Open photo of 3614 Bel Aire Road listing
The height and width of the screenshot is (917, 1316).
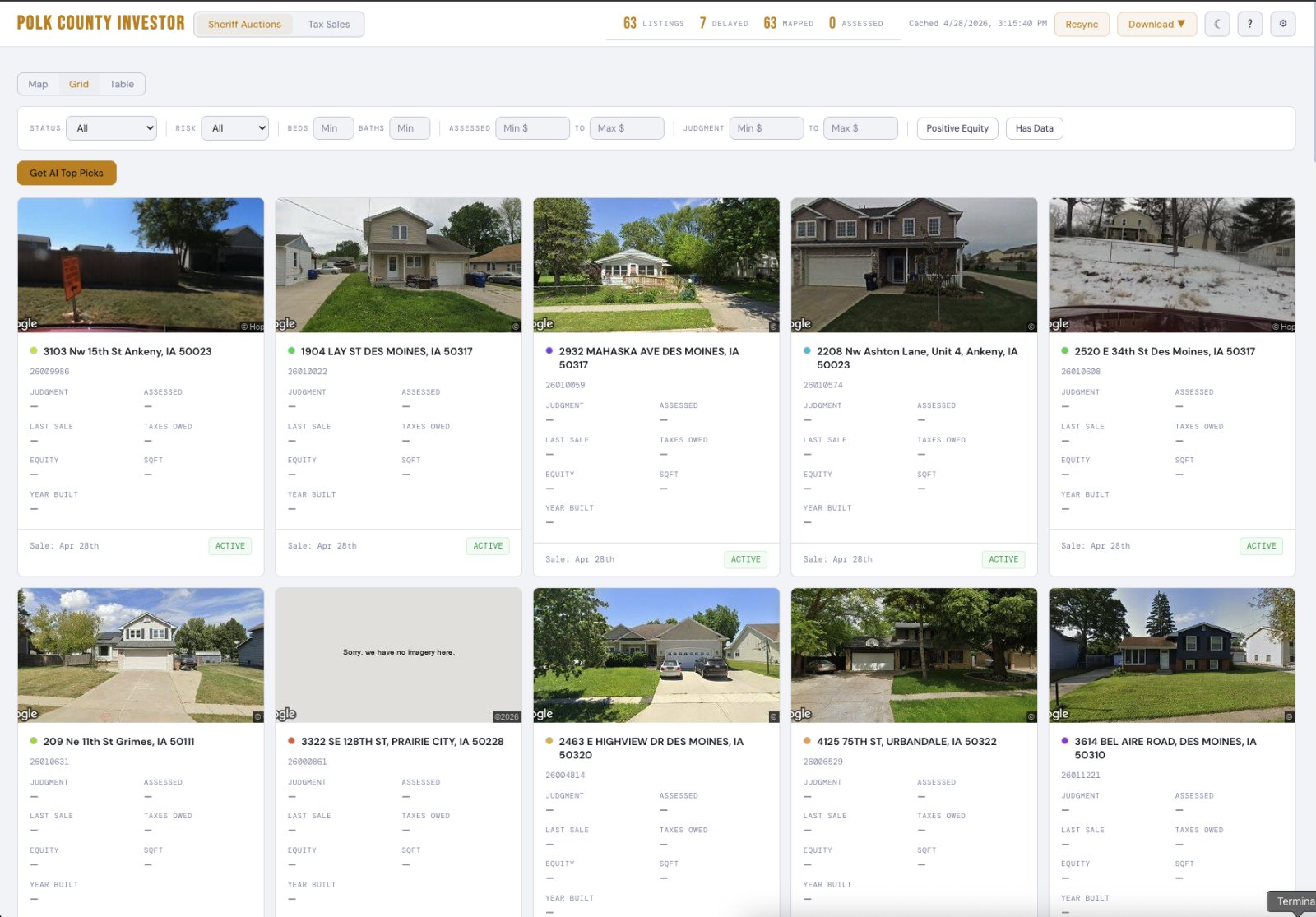pyautogui.click(x=1172, y=655)
